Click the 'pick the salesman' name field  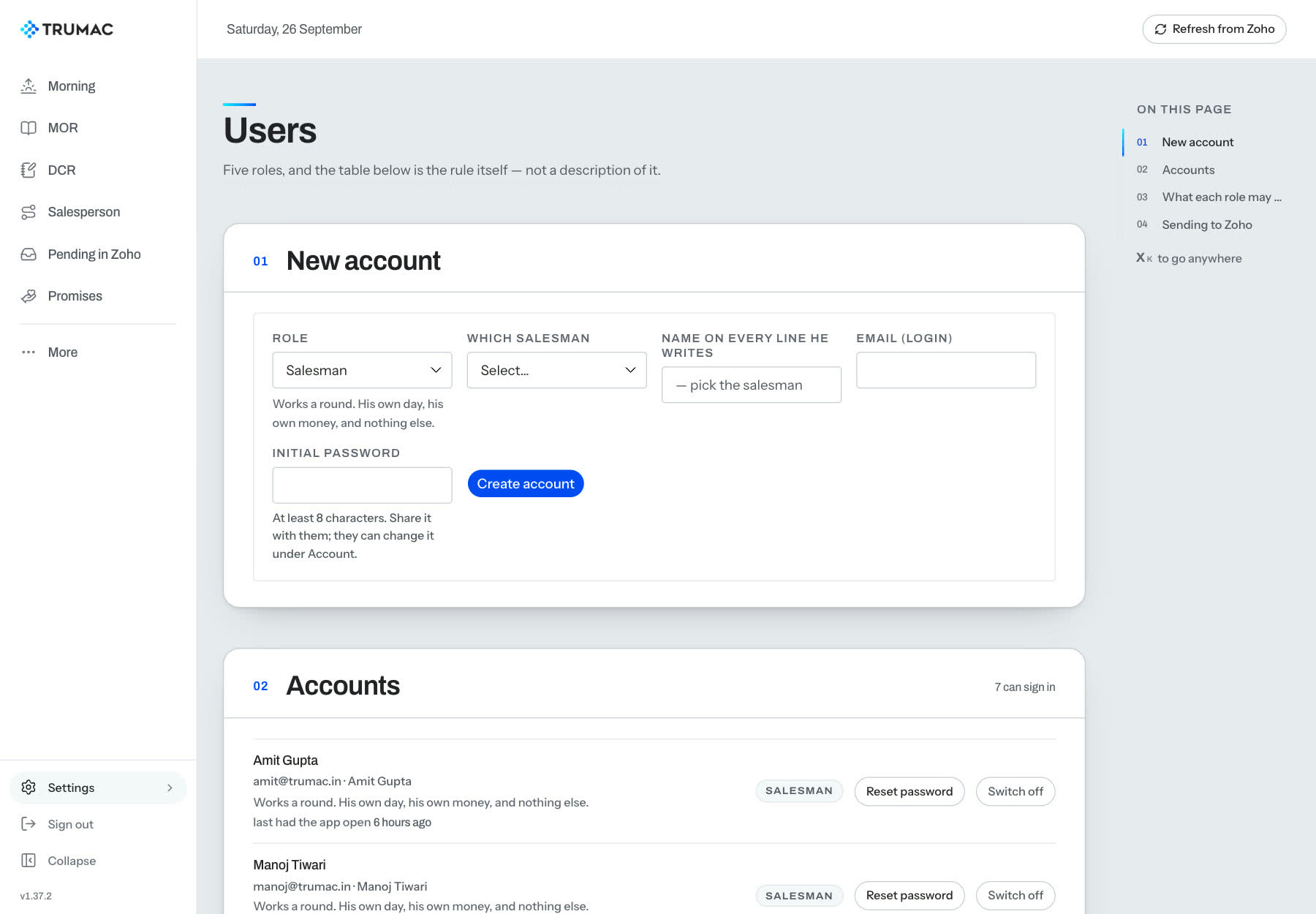pos(751,385)
